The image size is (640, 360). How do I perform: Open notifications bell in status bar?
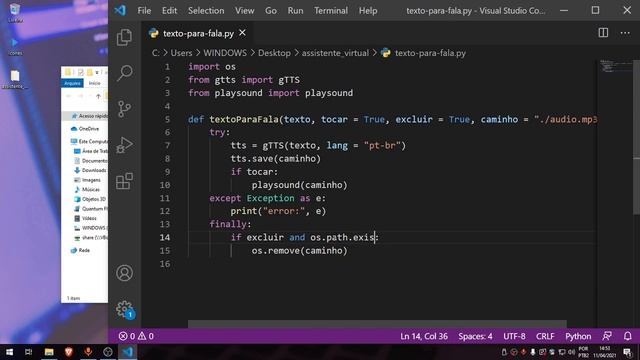pos(628,336)
